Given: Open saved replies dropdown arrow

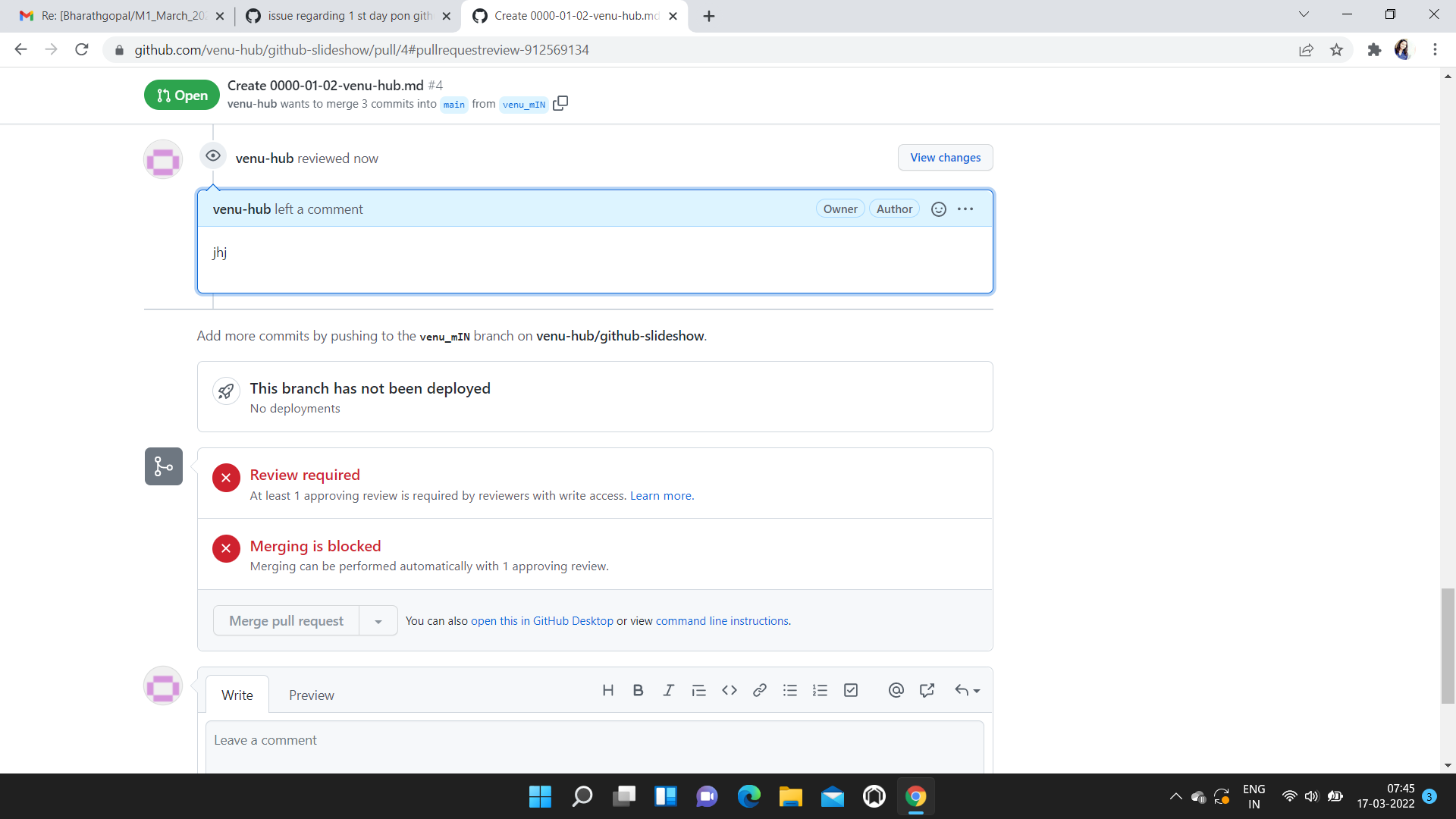Looking at the screenshot, I should pyautogui.click(x=967, y=690).
